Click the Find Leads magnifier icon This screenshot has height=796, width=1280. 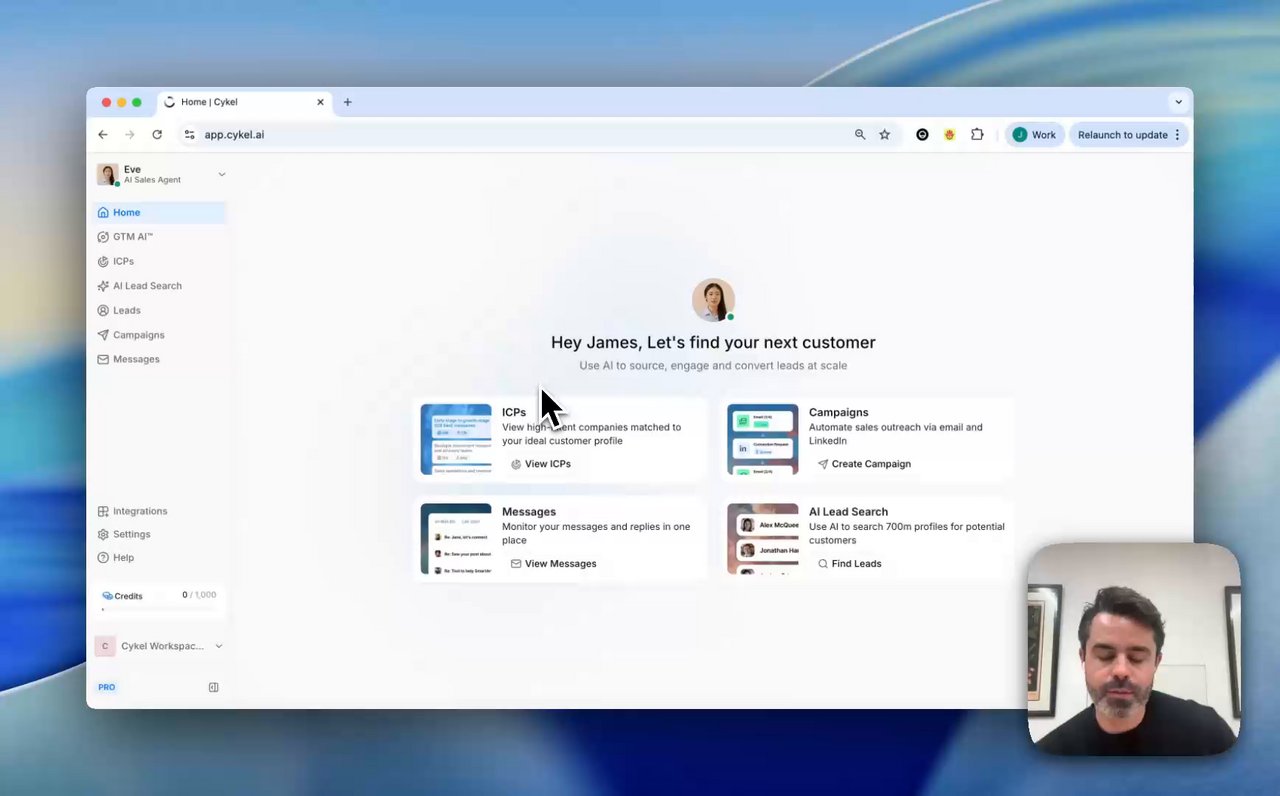pos(823,564)
